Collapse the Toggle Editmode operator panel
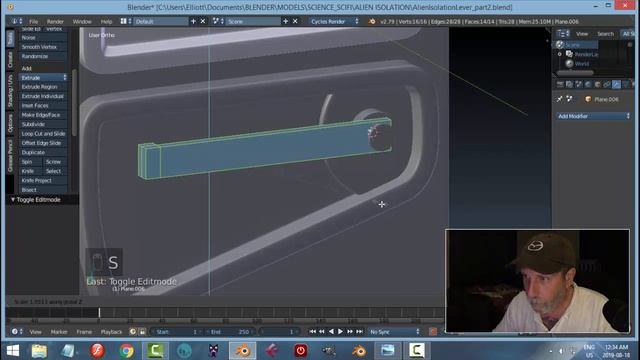 pyautogui.click(x=13, y=200)
